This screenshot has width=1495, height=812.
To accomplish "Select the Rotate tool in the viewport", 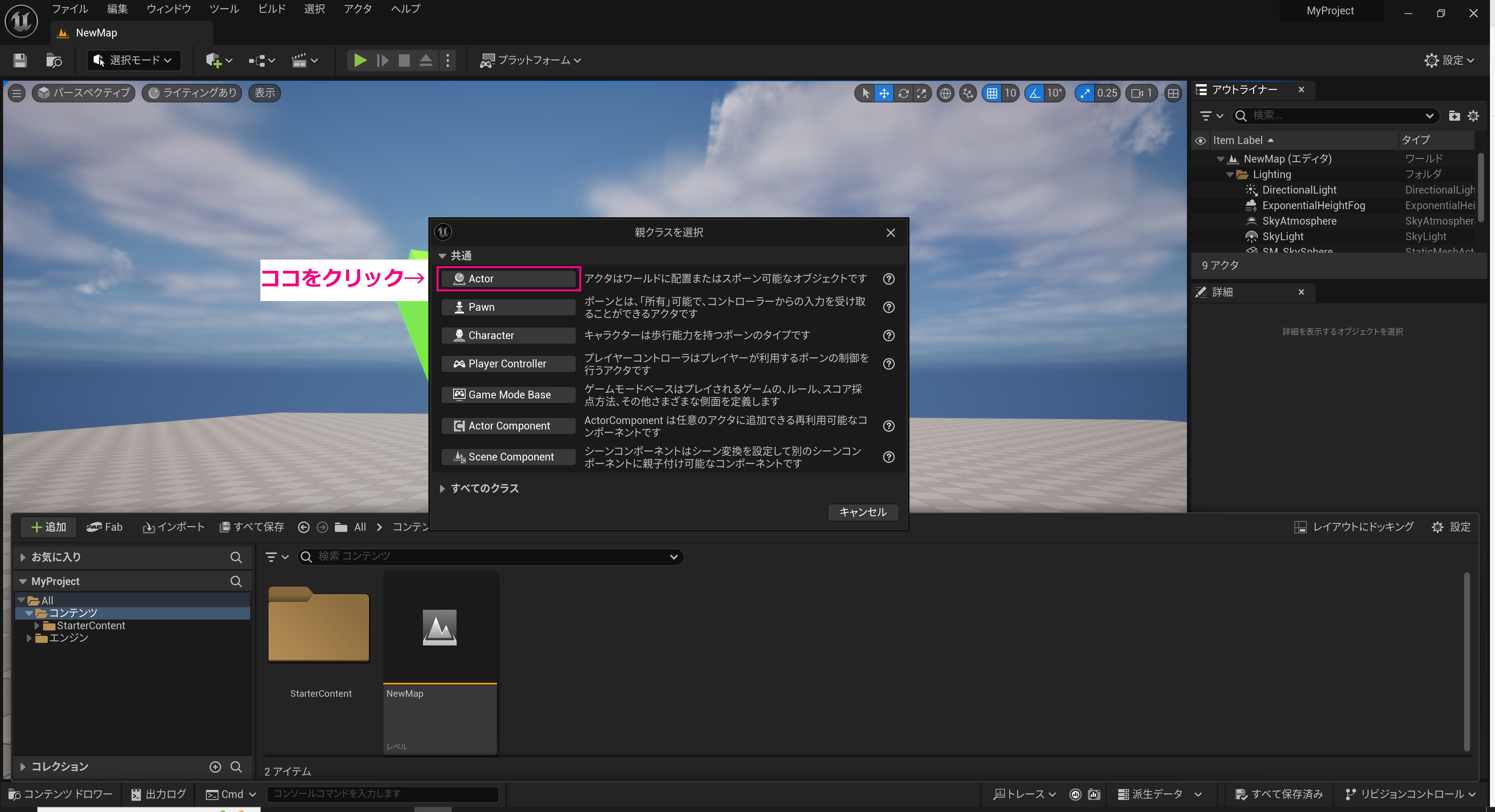I will (904, 93).
